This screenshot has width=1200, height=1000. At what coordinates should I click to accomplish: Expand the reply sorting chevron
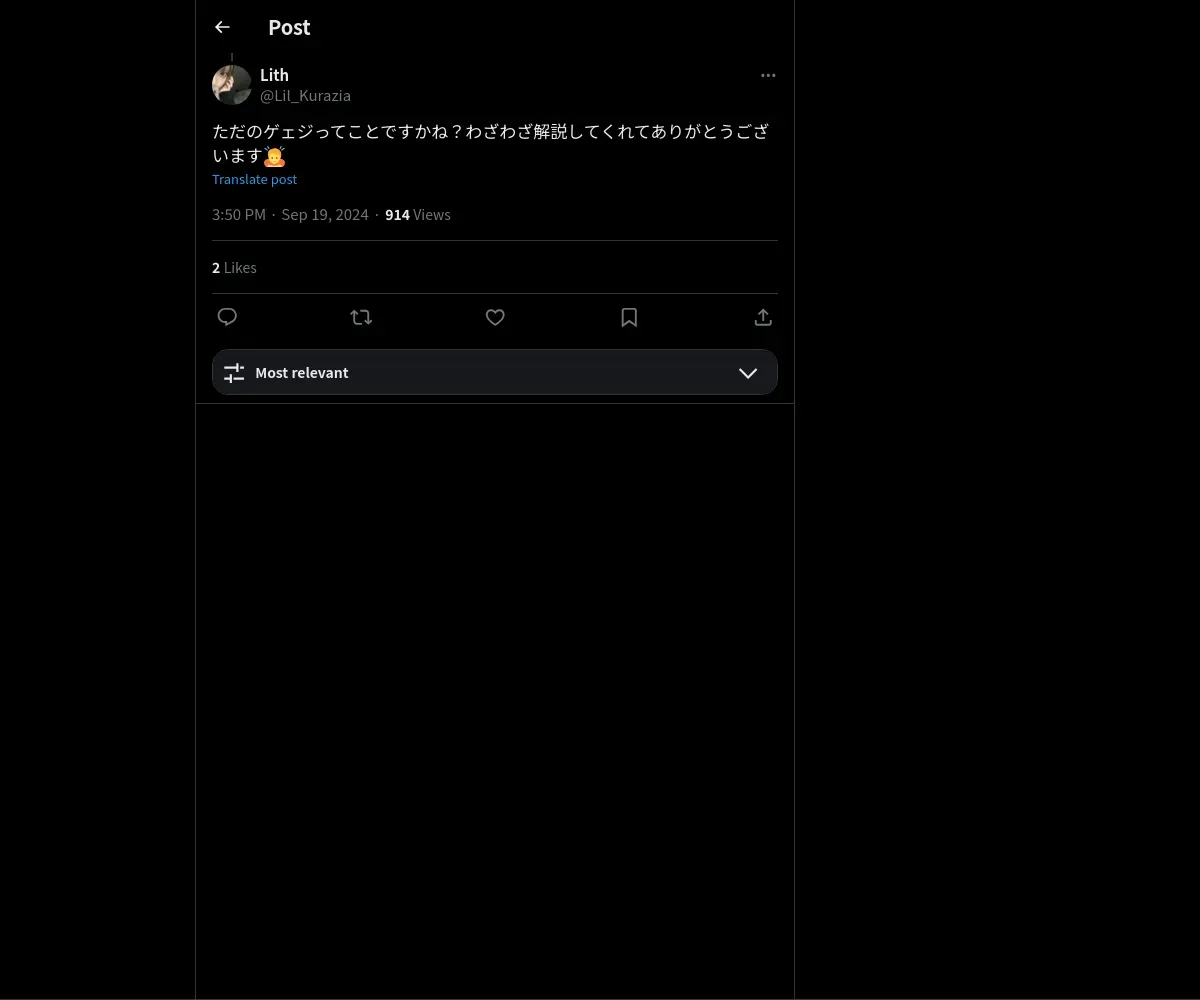click(748, 372)
